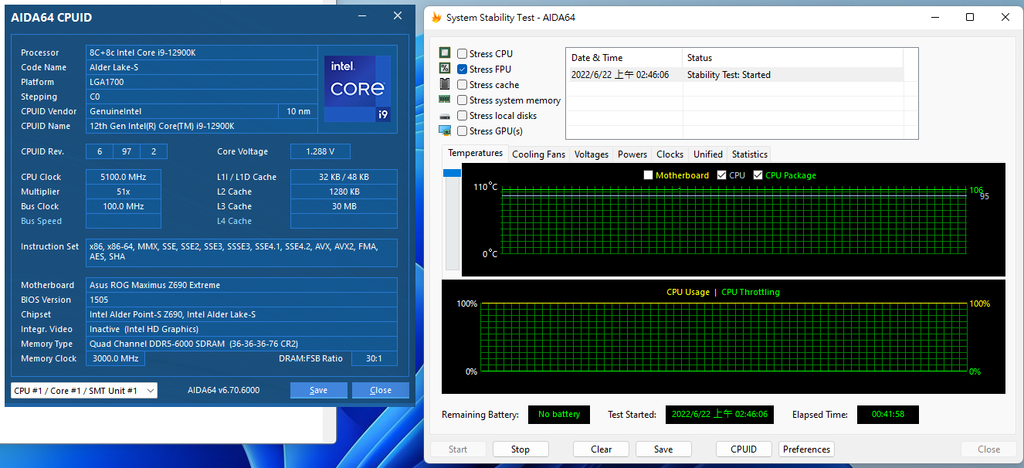Click the memory module icon beside Stress system memory

point(445,100)
